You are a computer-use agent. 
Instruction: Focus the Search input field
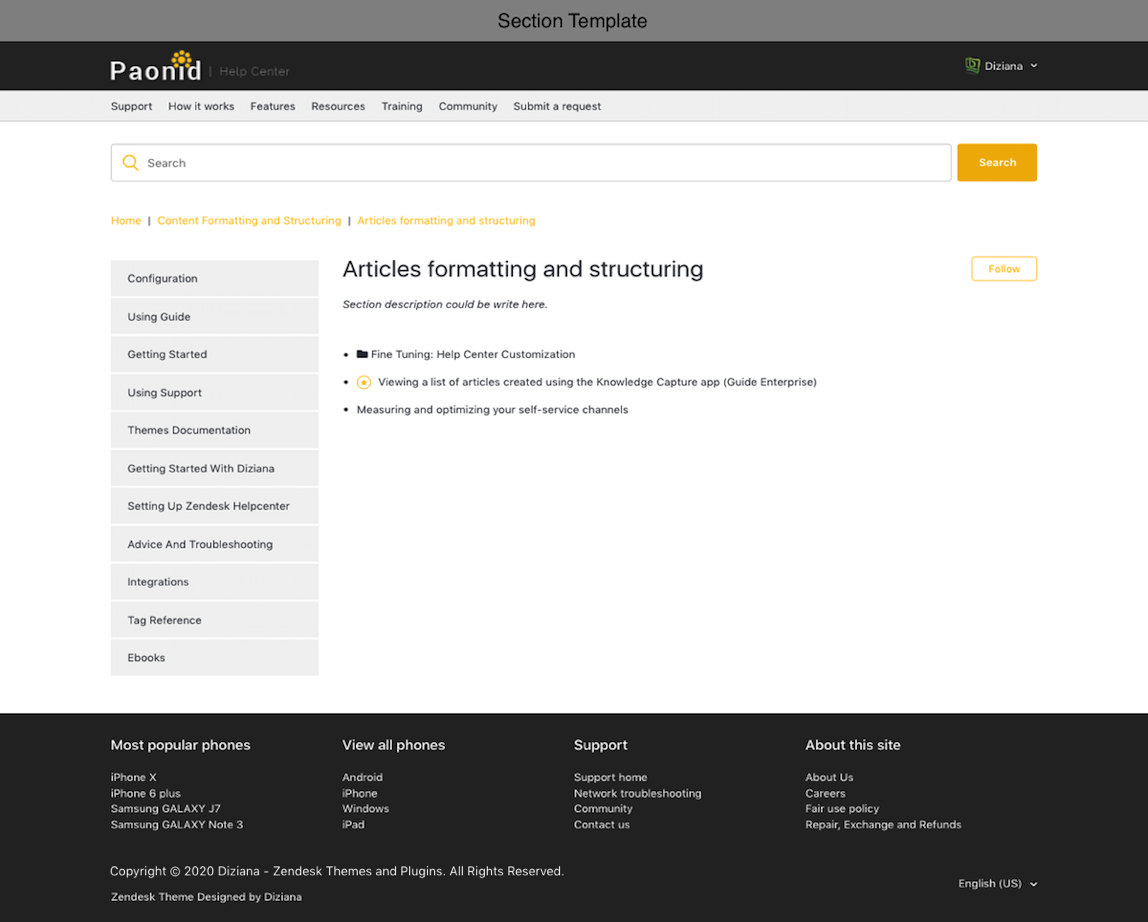(531, 163)
